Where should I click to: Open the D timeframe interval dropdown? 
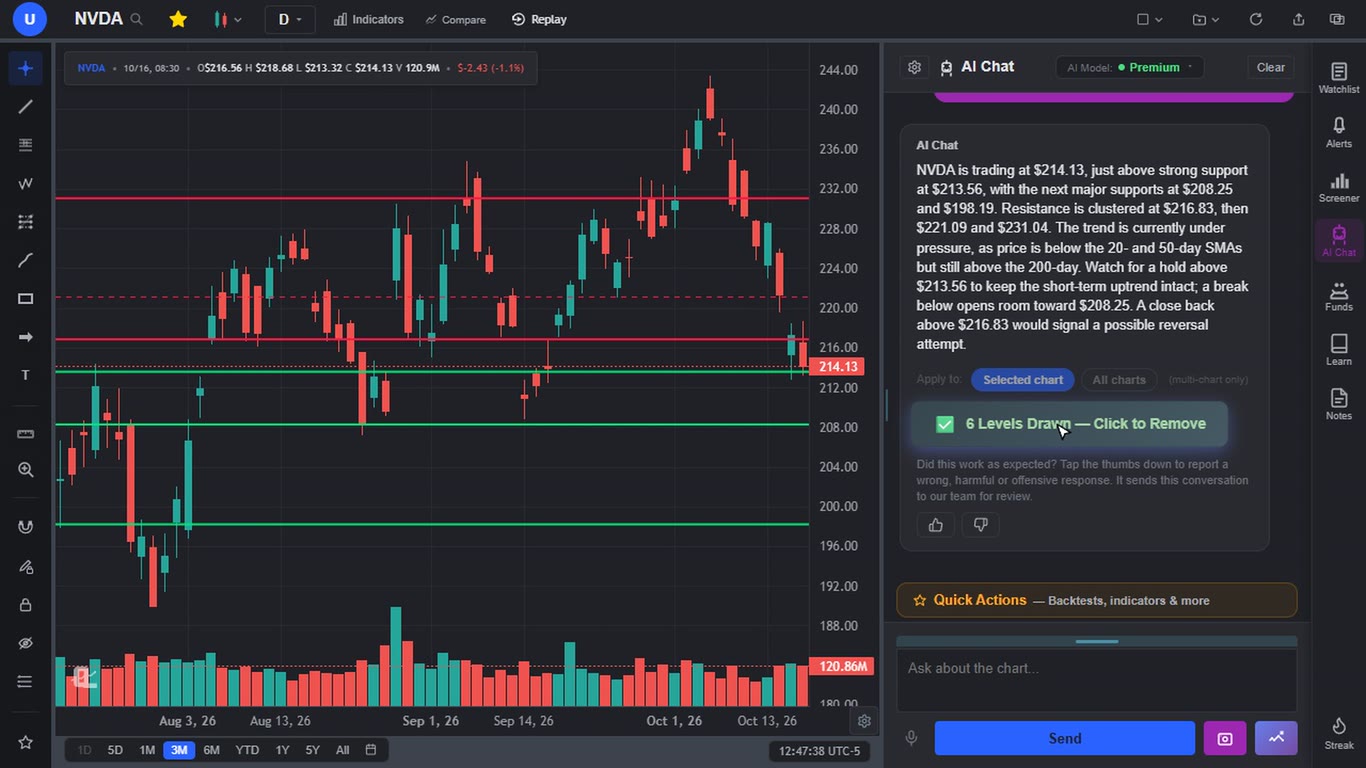click(x=290, y=19)
